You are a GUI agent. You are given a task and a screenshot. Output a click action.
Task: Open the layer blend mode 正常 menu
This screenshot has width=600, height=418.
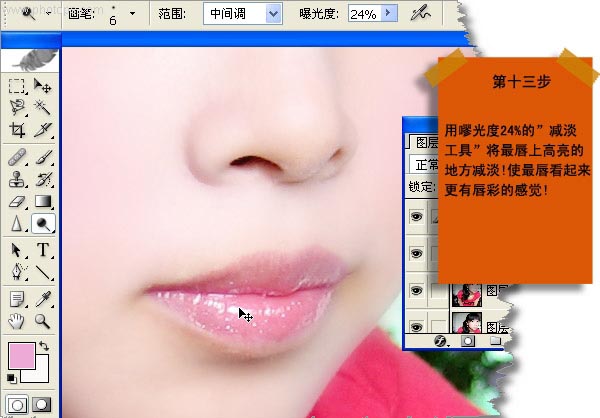coord(428,162)
